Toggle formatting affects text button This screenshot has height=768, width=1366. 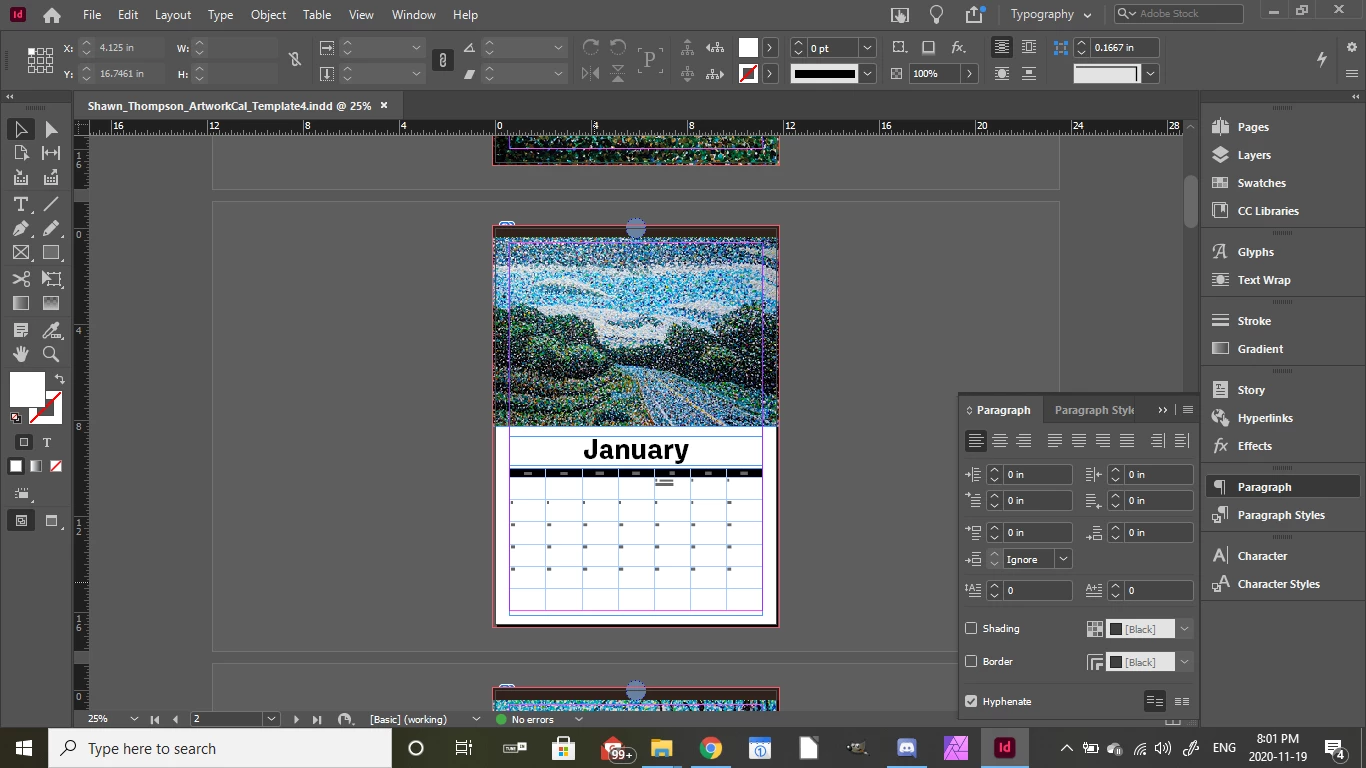(46, 442)
